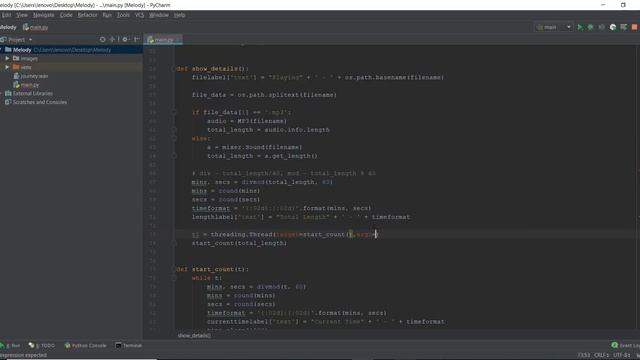Toggle fold marker at the if file_data line

174,112
